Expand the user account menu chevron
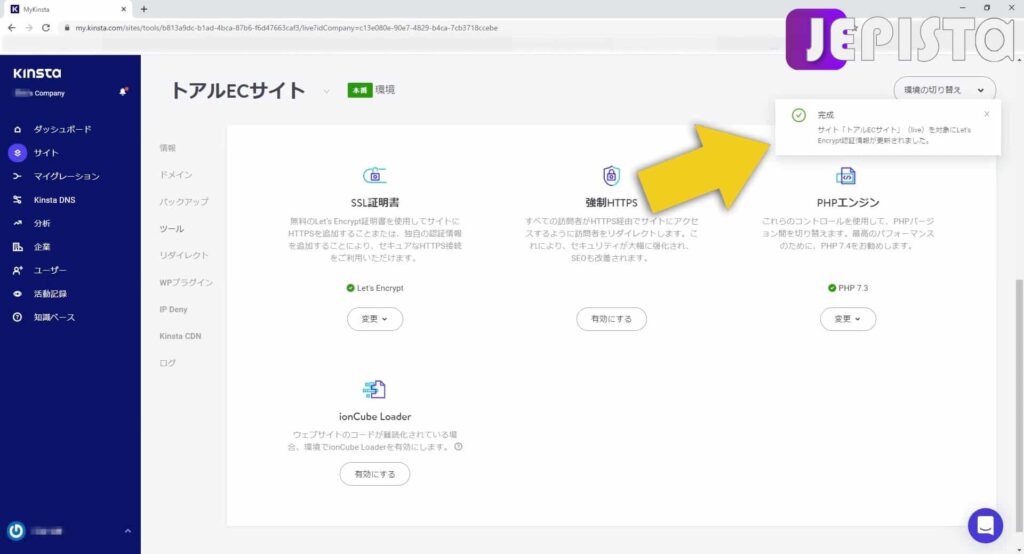 click(x=128, y=531)
